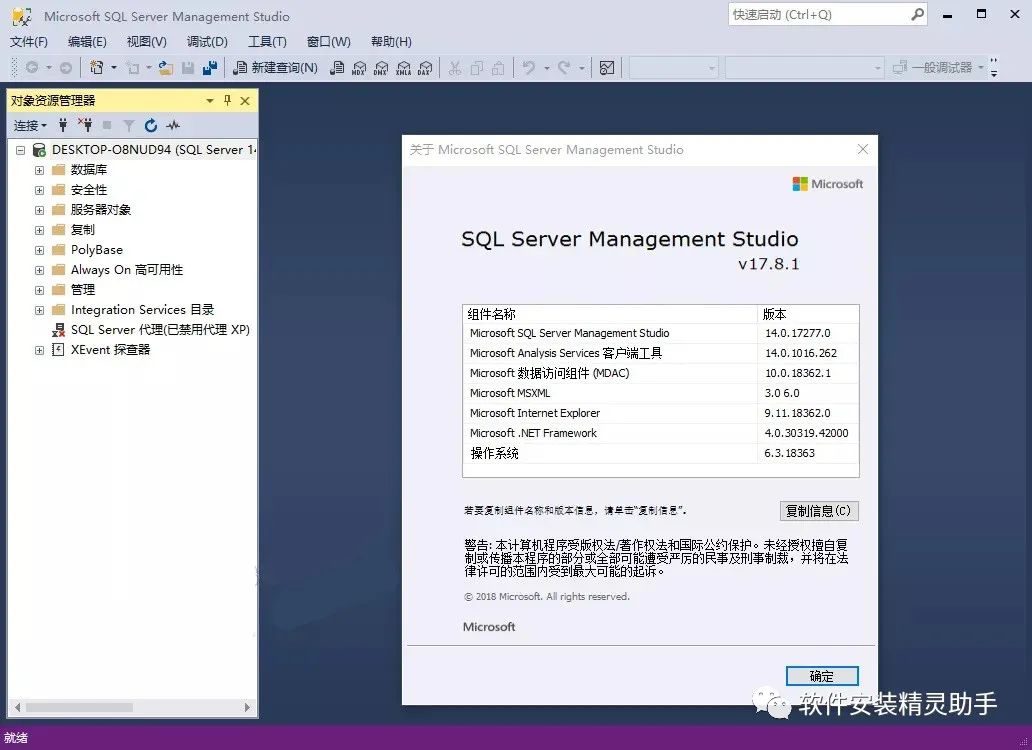Image resolution: width=1032 pixels, height=750 pixels.
Task: Click the Filter funnel icon
Action: (129, 125)
